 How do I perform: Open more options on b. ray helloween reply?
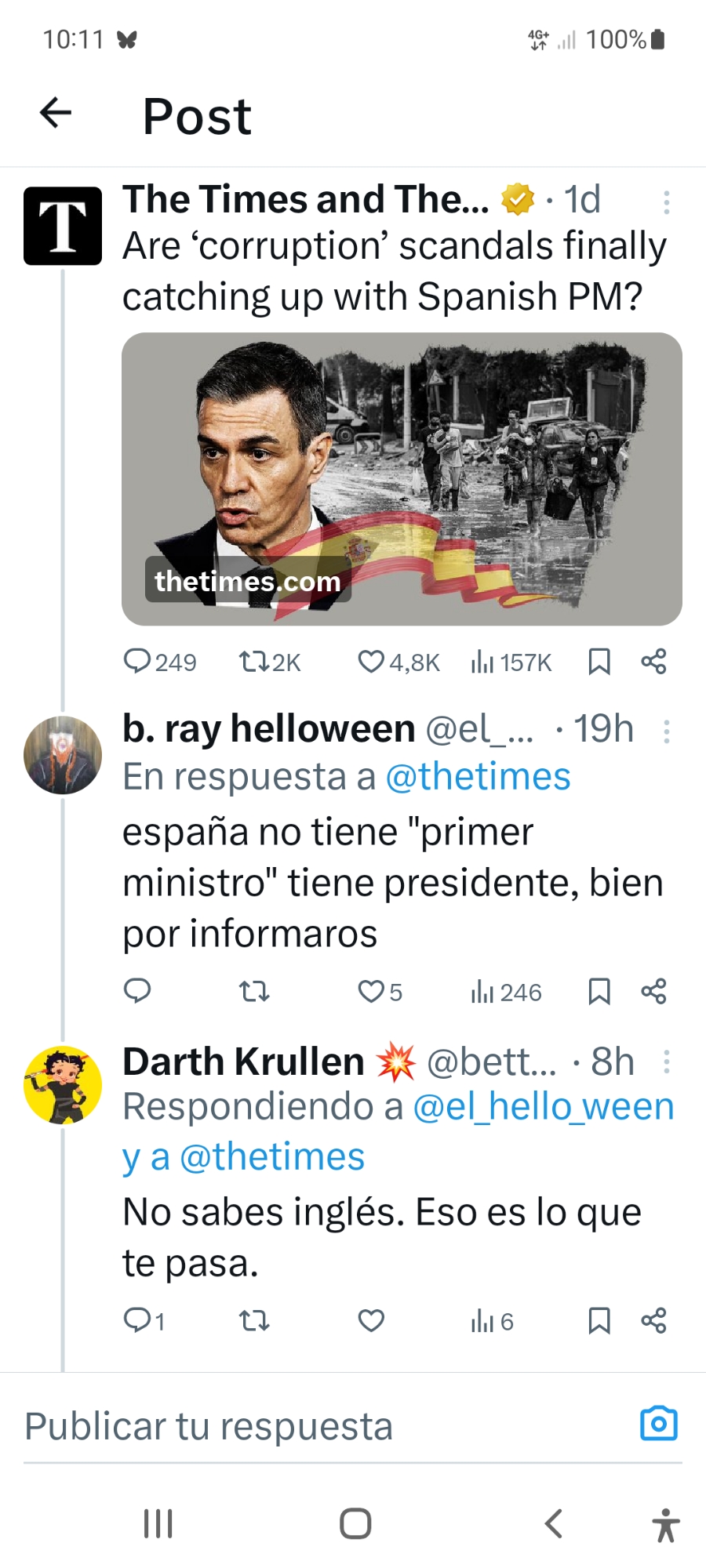[666, 731]
